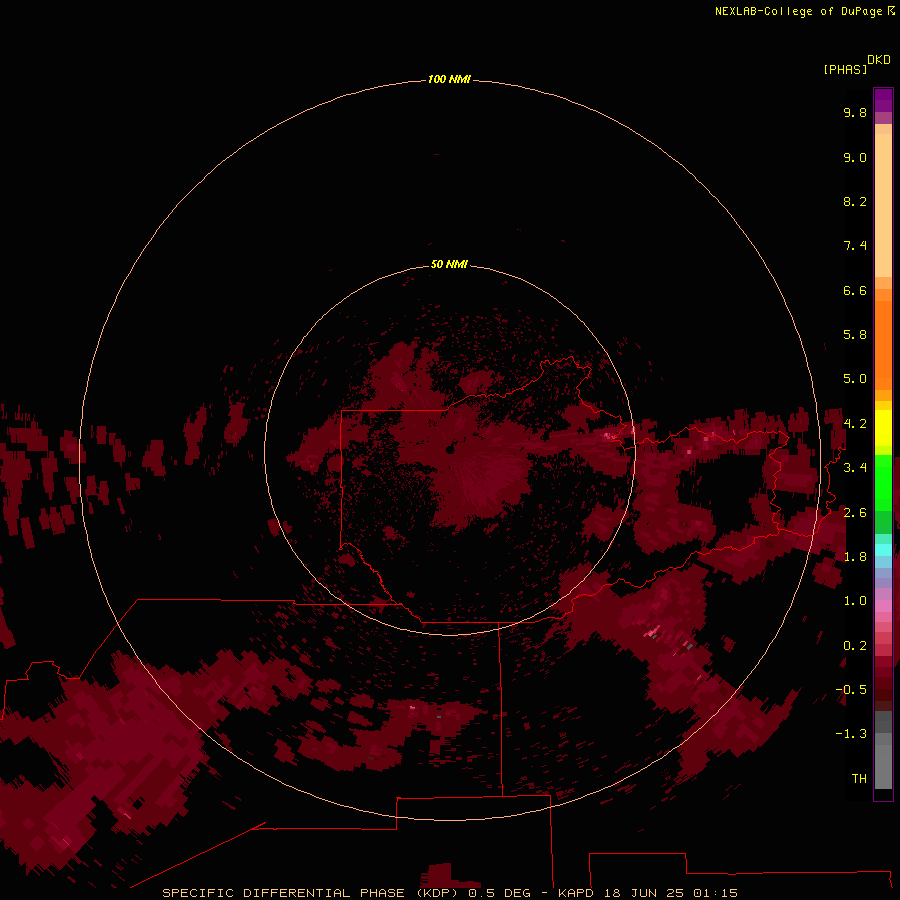
Task: Click the 2.6 value on the color scale
Action: click(x=855, y=513)
